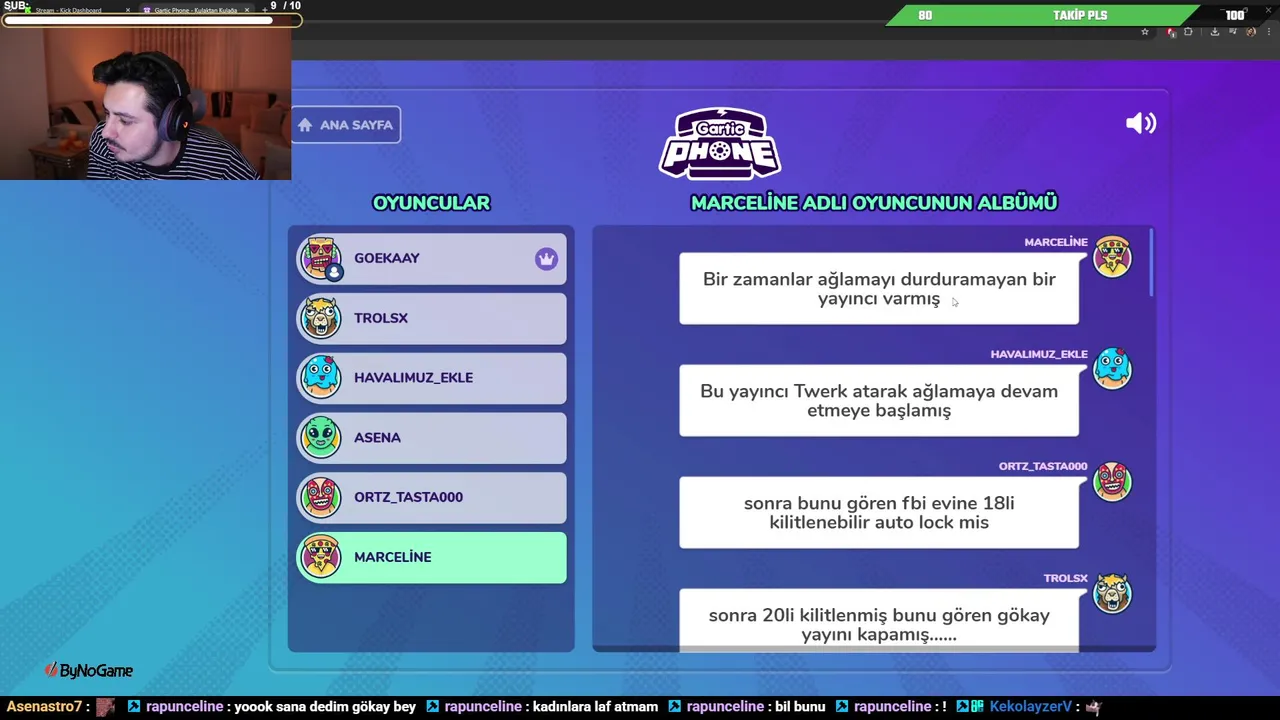Click TROLSX's avatar in the players list
The height and width of the screenshot is (720, 1280).
pos(321,318)
